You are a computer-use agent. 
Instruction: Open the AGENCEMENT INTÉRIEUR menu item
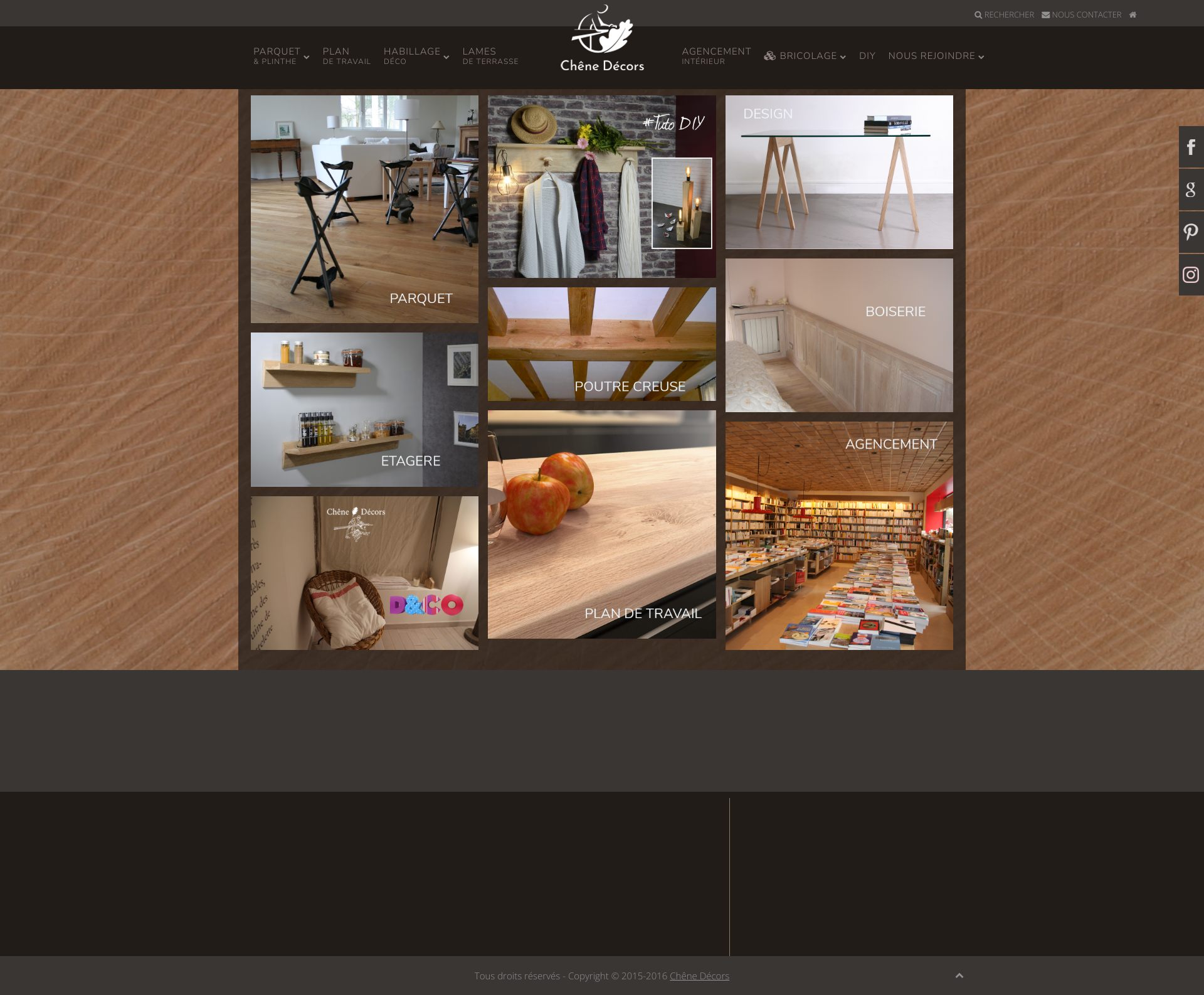pos(716,56)
